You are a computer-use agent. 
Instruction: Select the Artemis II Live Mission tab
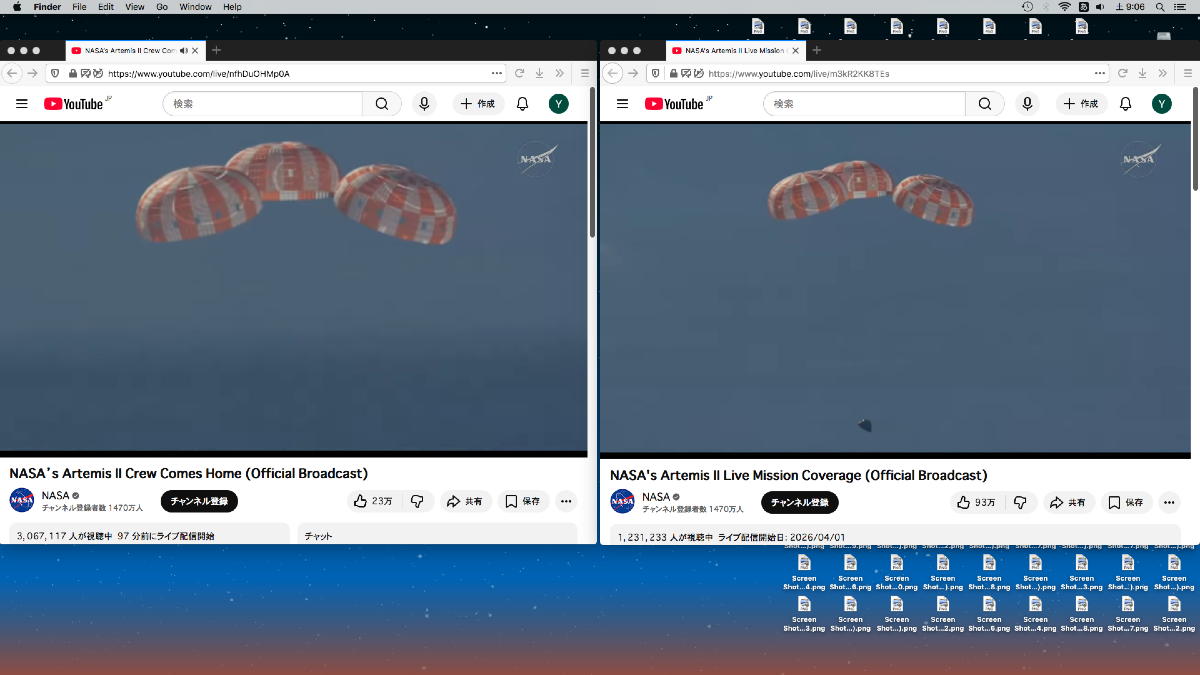click(735, 50)
